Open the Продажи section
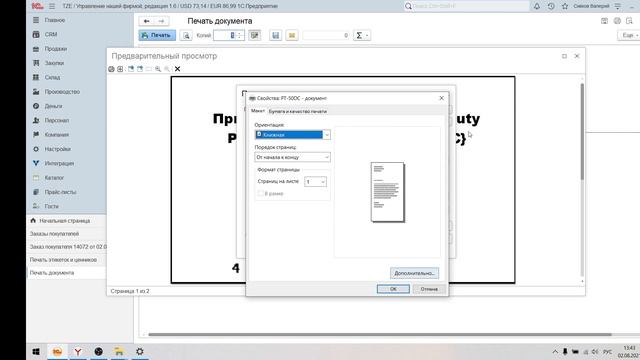Viewport: 640px width, 360px height. (x=56, y=49)
